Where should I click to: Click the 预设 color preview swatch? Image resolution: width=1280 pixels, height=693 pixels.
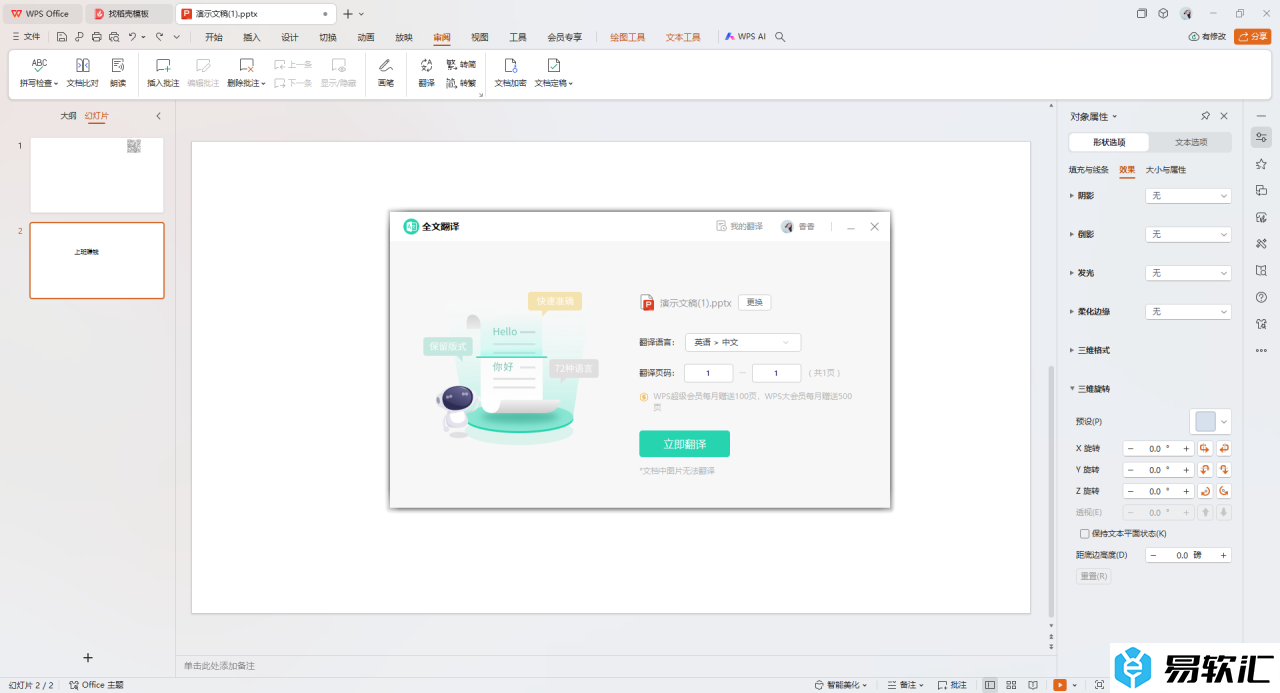1204,421
